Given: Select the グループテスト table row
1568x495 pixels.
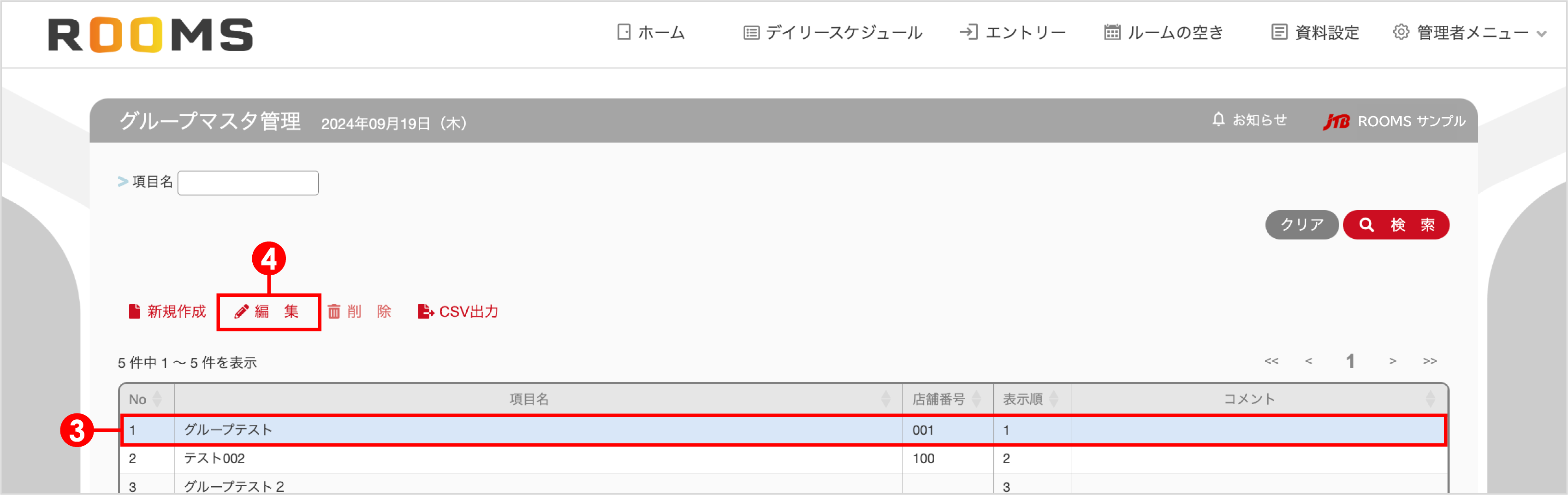Looking at the screenshot, I should point(487,430).
